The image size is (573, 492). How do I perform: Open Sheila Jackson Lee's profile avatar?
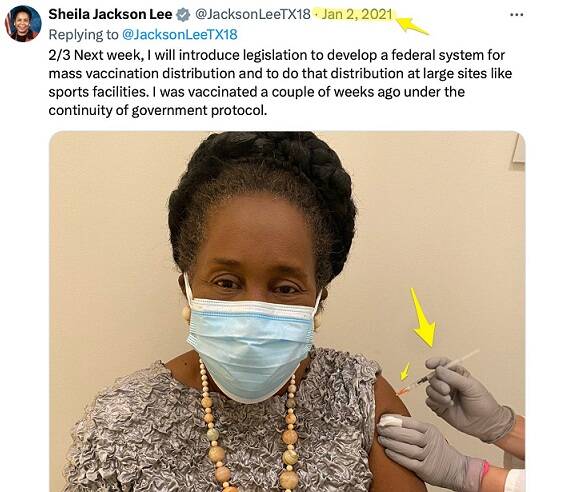tap(23, 23)
